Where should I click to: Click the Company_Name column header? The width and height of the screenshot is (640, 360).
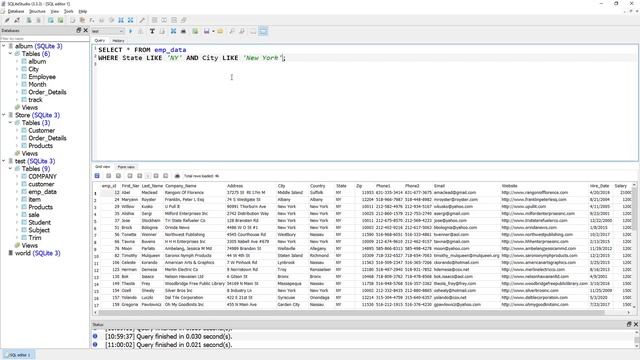pyautogui.click(x=194, y=186)
